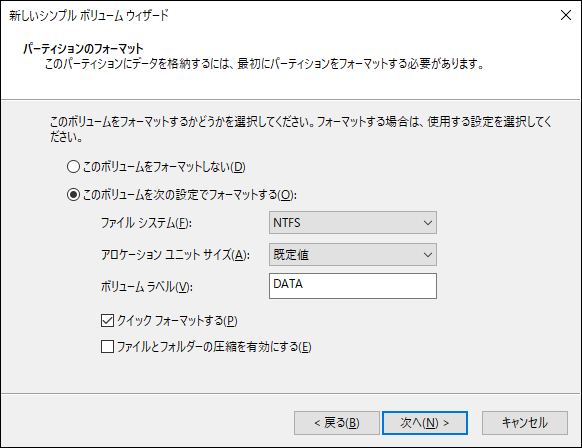Expand the 既定値 allocation unit size combo box
The image size is (582, 448).
point(353,255)
